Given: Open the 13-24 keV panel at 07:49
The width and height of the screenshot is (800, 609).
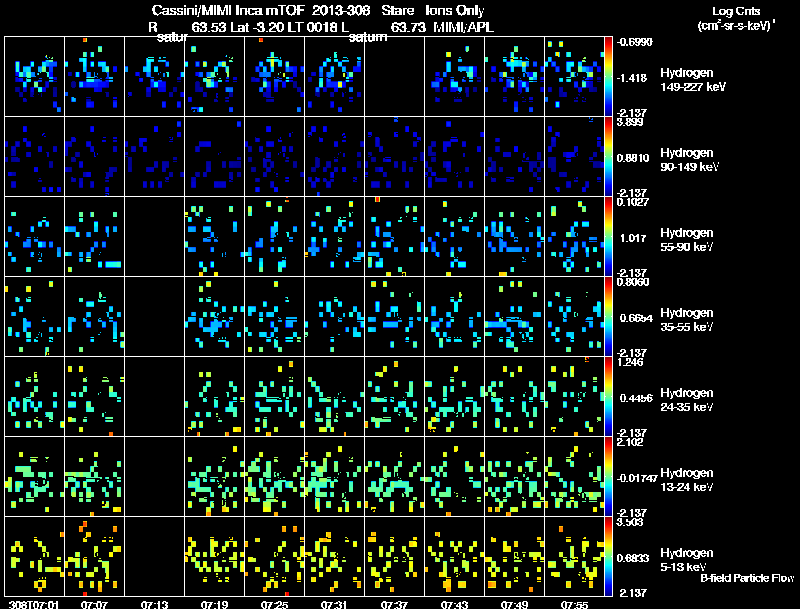Looking at the screenshot, I should pos(514,477).
